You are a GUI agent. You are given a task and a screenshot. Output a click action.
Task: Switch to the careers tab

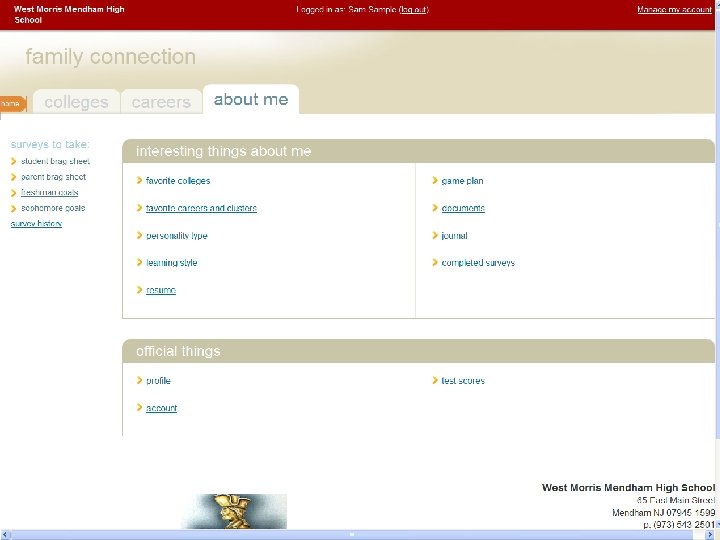161,101
